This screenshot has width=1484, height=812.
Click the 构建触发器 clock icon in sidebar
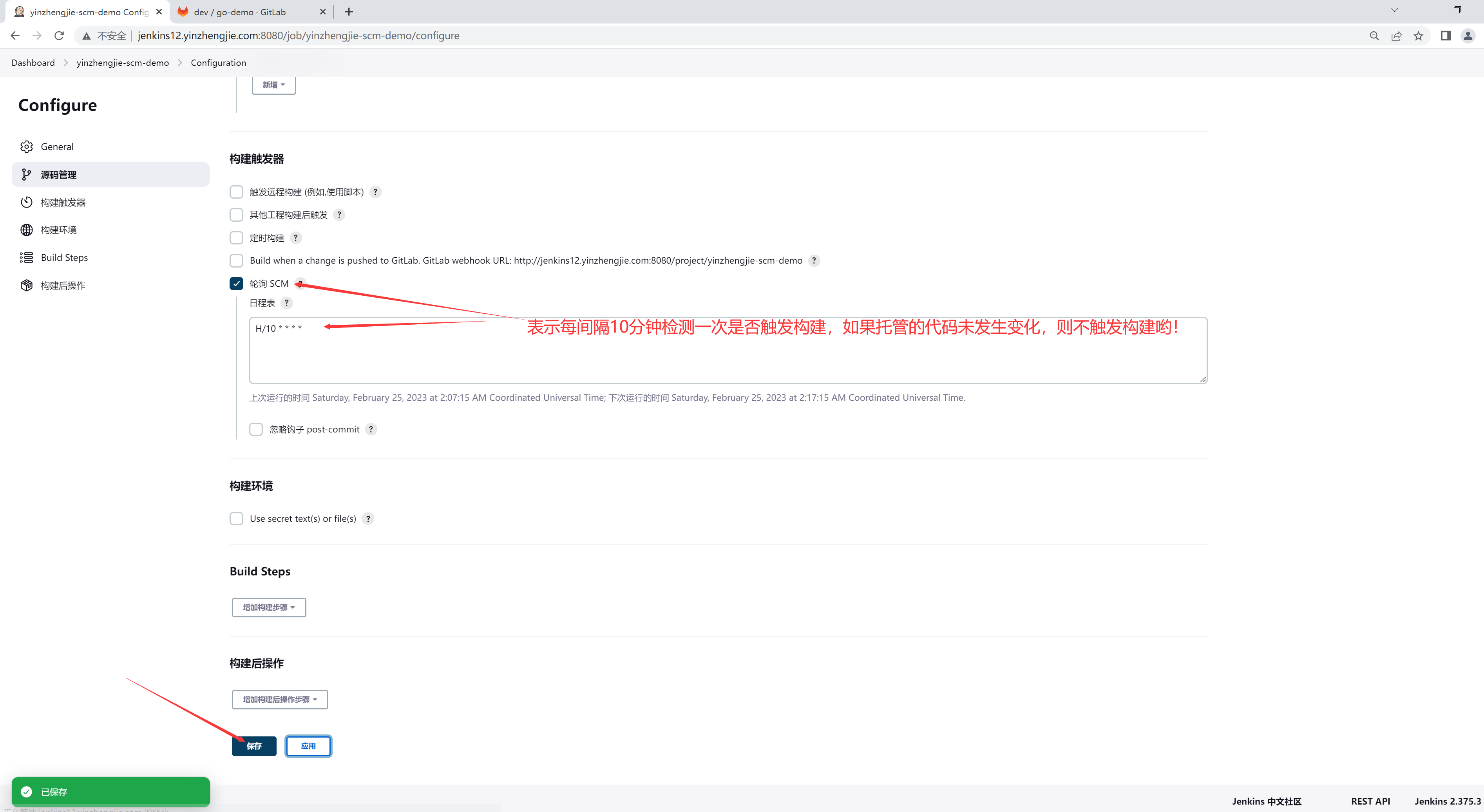point(27,202)
